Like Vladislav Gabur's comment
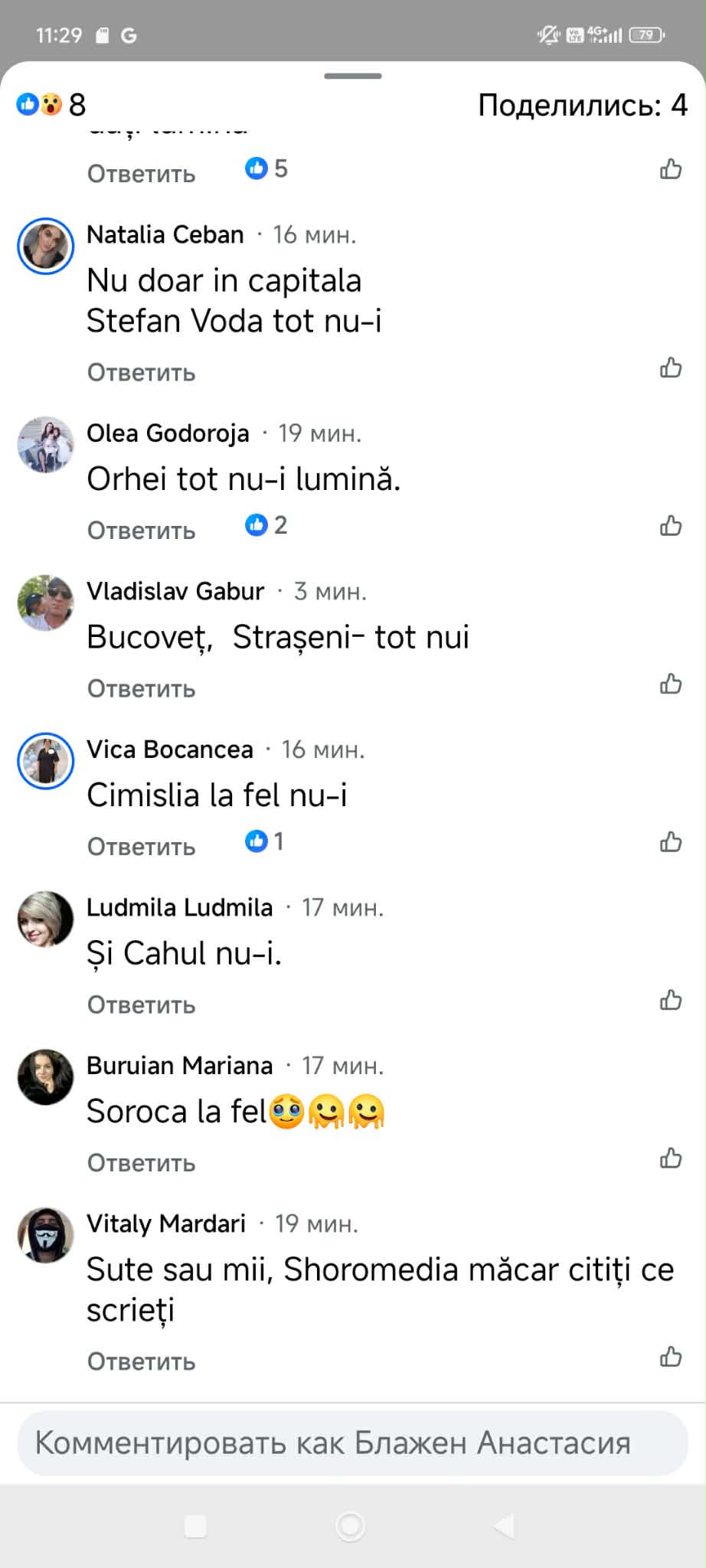Viewport: 706px width, 1568px height. coord(671,684)
